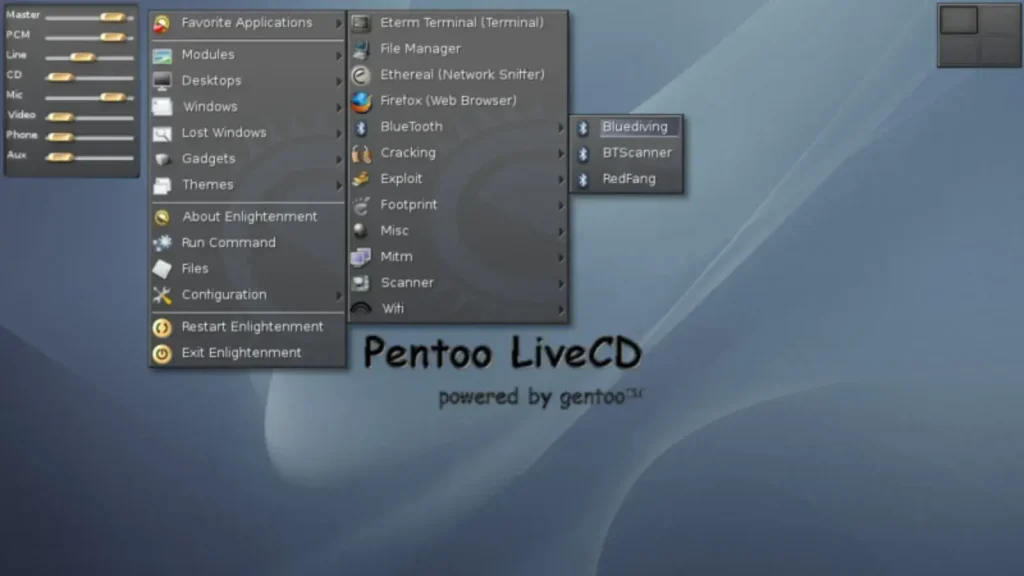This screenshot has height=576, width=1024.
Task: Expand the Exploit submenu arrow
Action: (x=560, y=180)
